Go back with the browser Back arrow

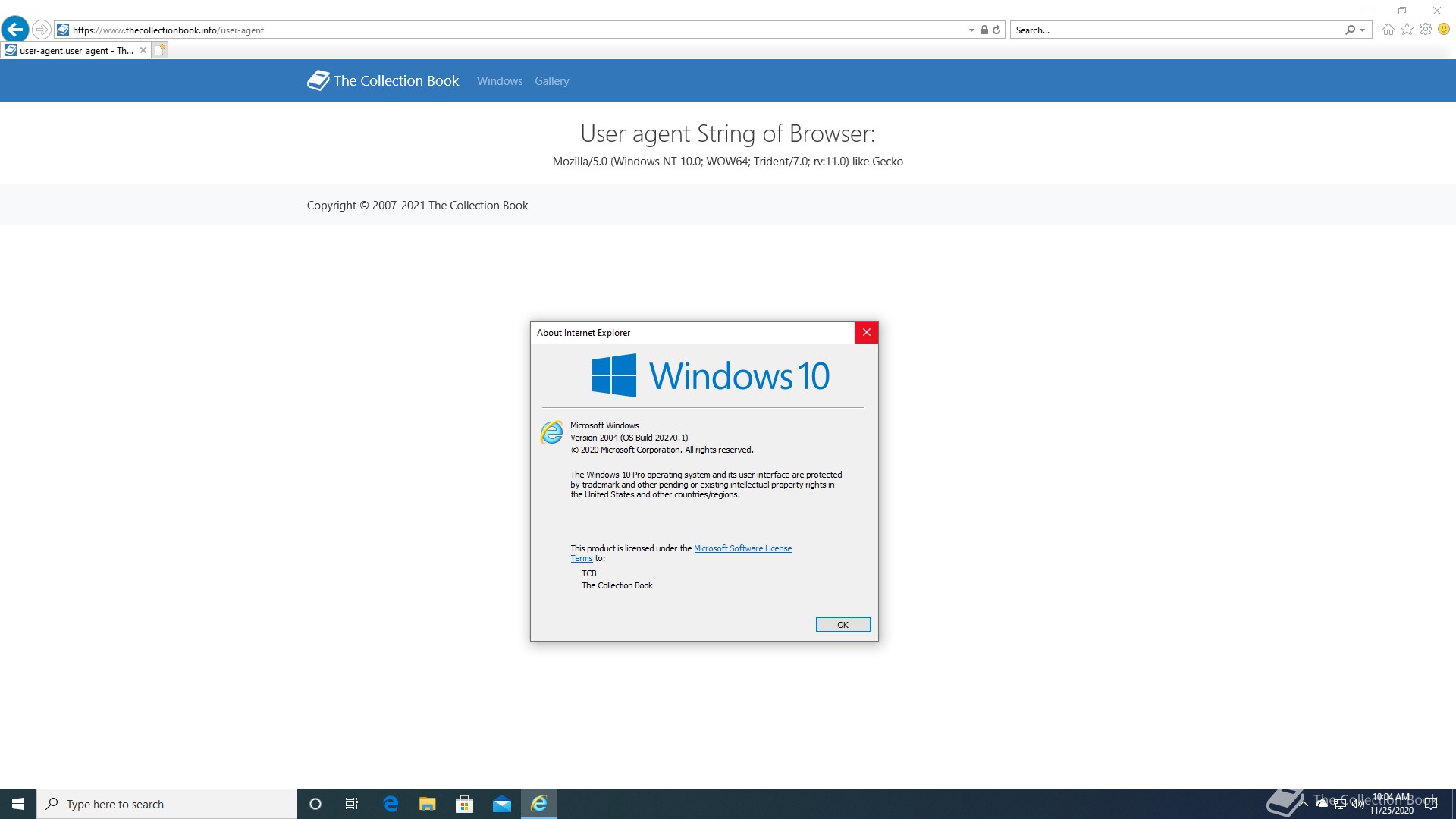pos(15,30)
